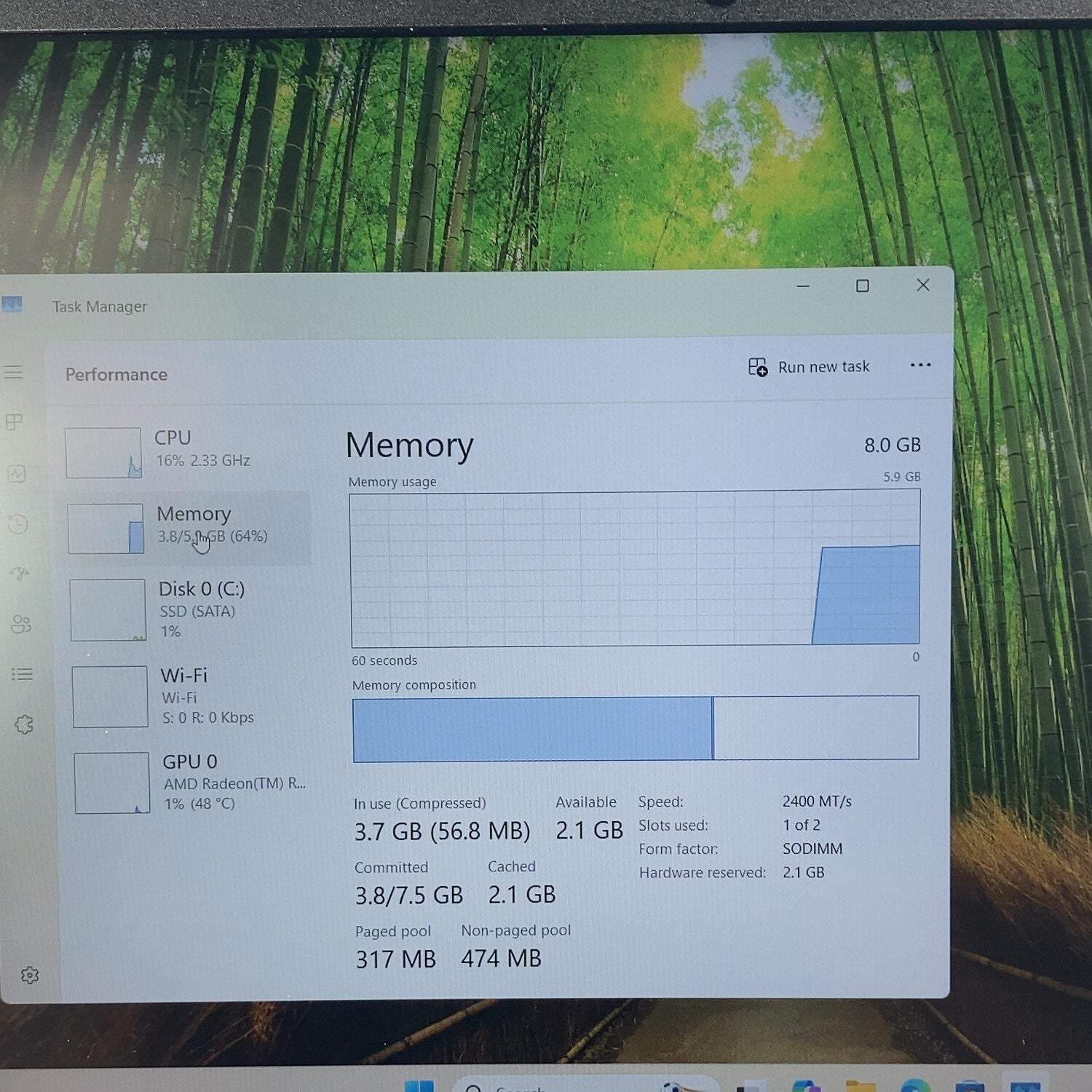Minimize the Task Manager window
1092x1092 pixels.
803,286
